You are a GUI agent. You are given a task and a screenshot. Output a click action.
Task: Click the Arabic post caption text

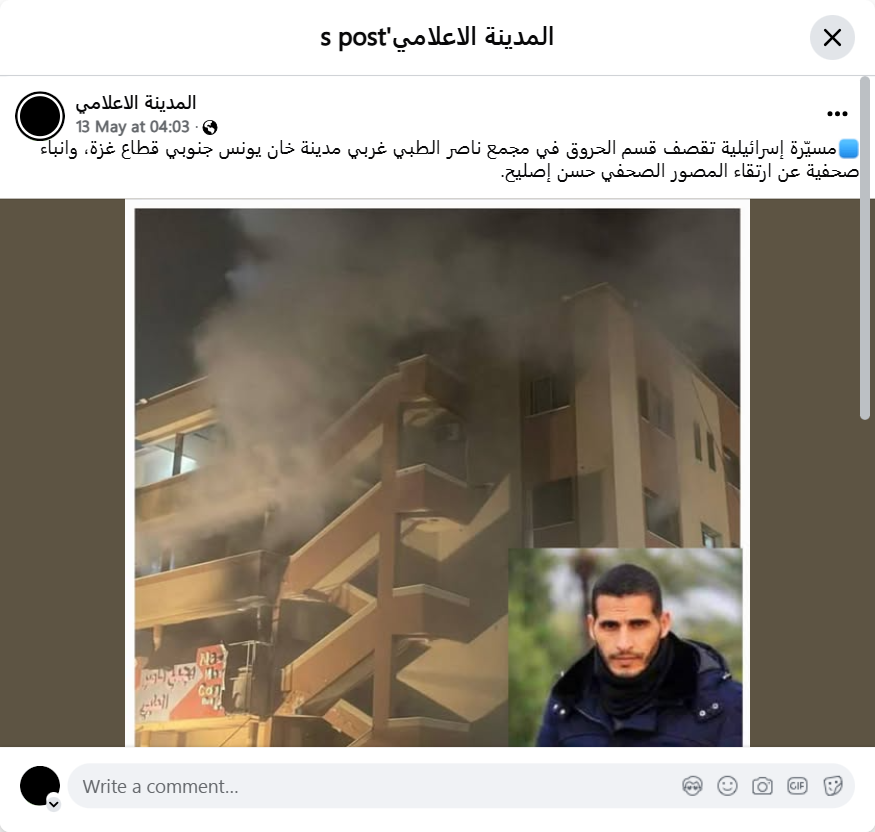[450, 160]
